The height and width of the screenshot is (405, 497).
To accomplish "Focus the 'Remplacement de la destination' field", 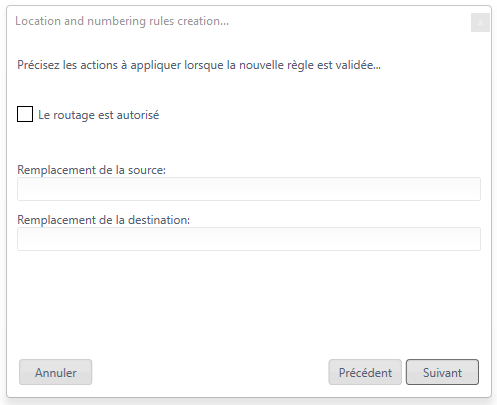I will click(x=249, y=239).
